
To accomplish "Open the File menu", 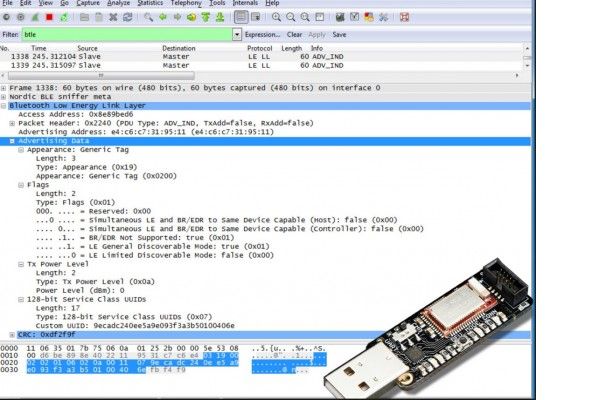I will pyautogui.click(x=7, y=3).
